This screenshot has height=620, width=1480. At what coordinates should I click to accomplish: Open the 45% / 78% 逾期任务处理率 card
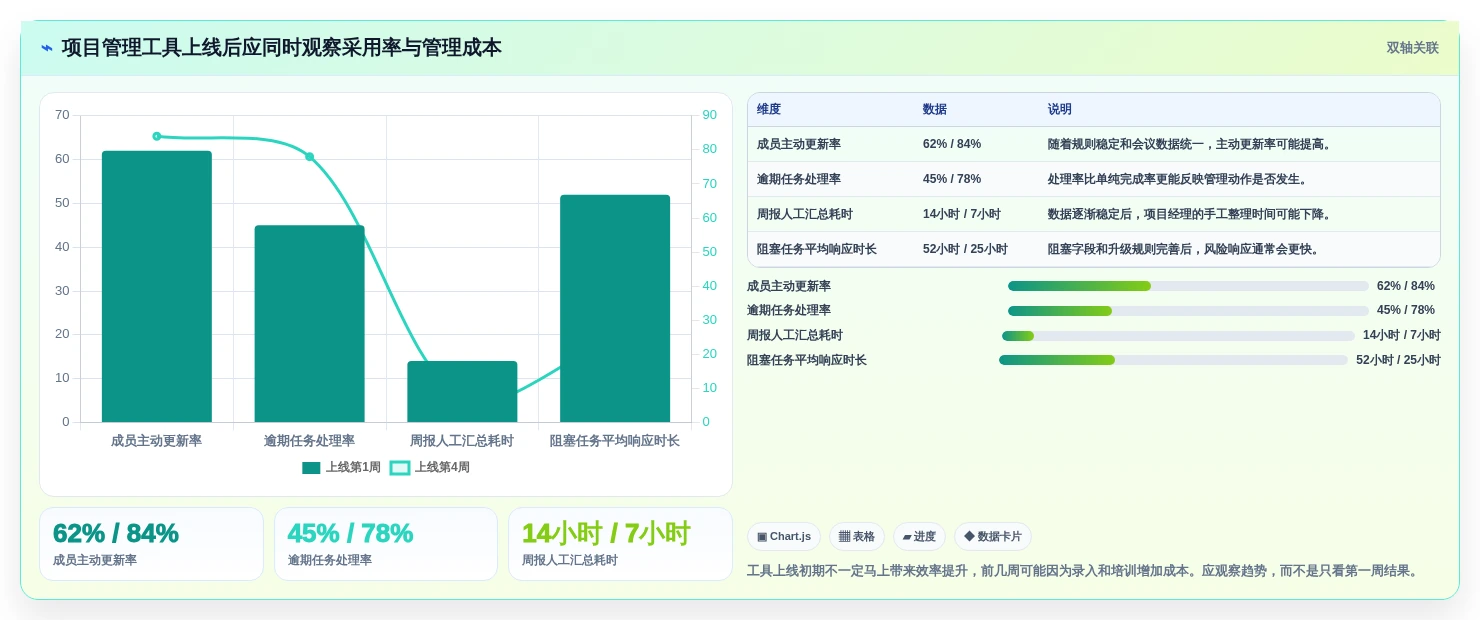(386, 544)
